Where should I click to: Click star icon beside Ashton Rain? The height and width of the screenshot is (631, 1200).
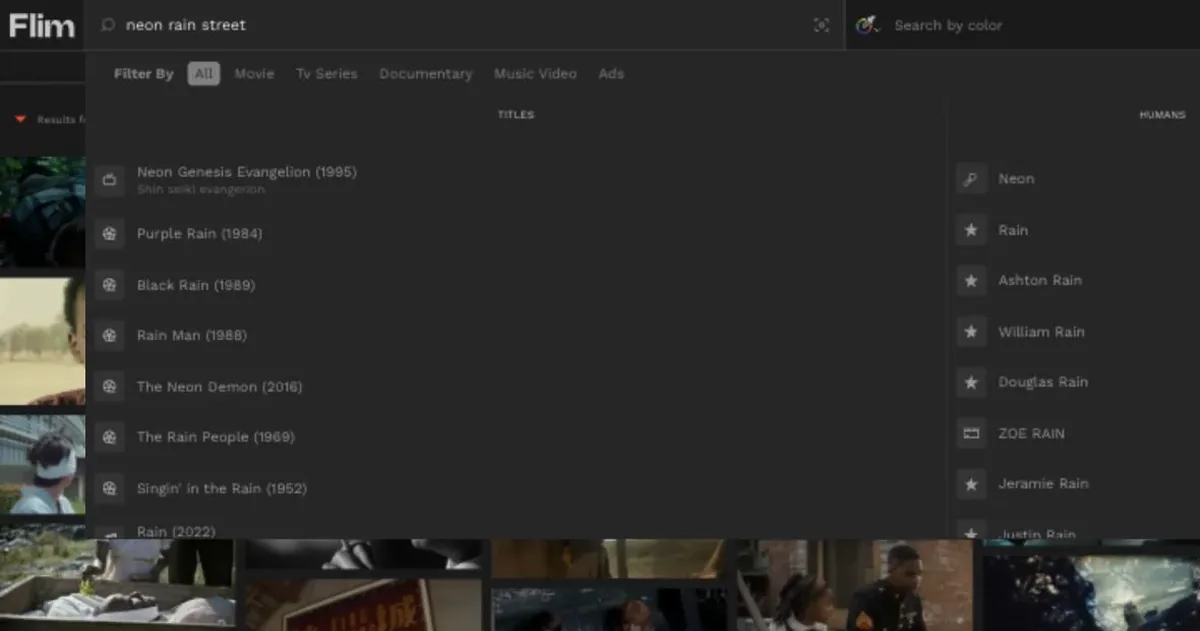[971, 281]
